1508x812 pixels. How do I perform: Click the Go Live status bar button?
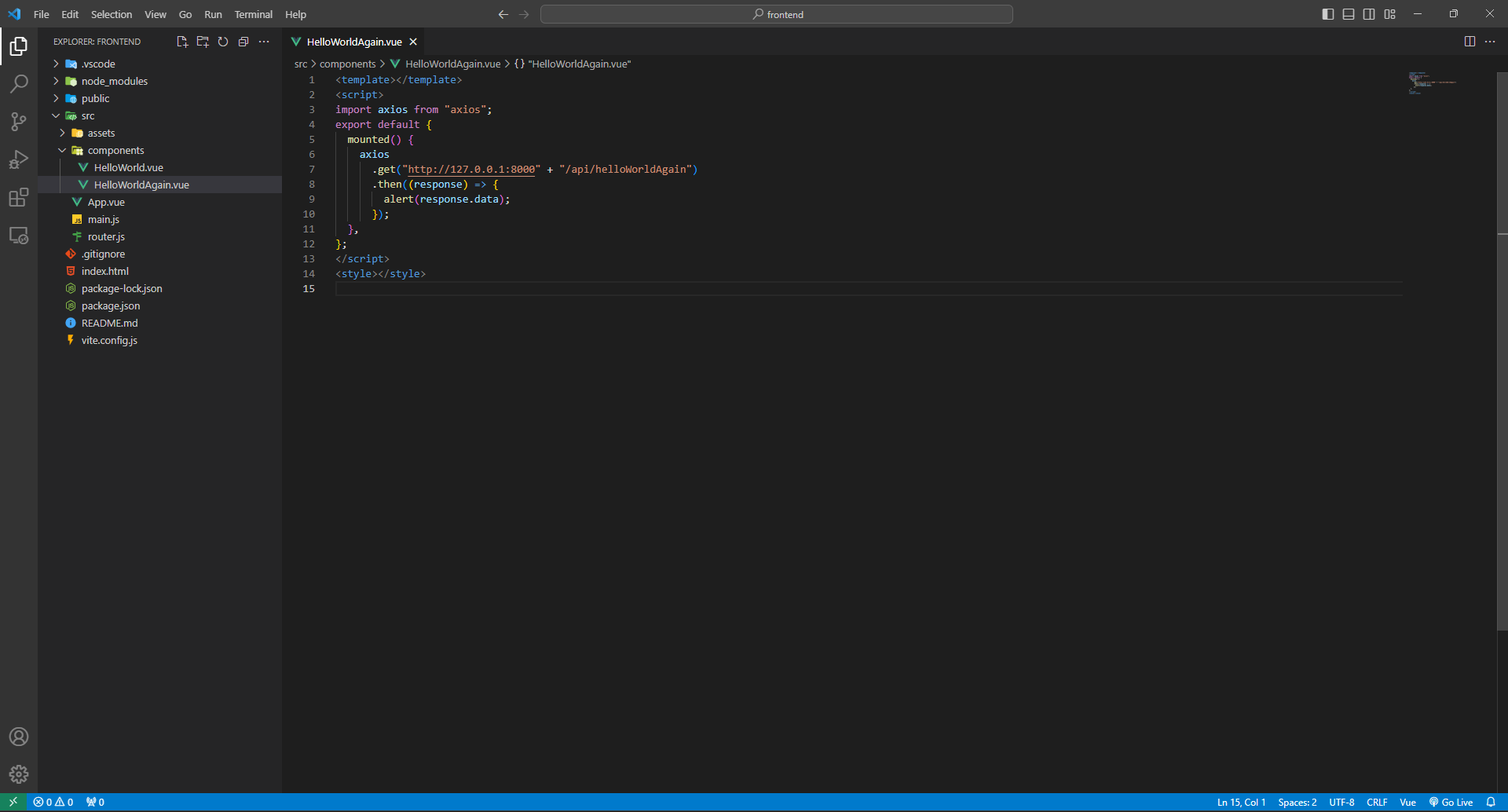[x=1451, y=802]
